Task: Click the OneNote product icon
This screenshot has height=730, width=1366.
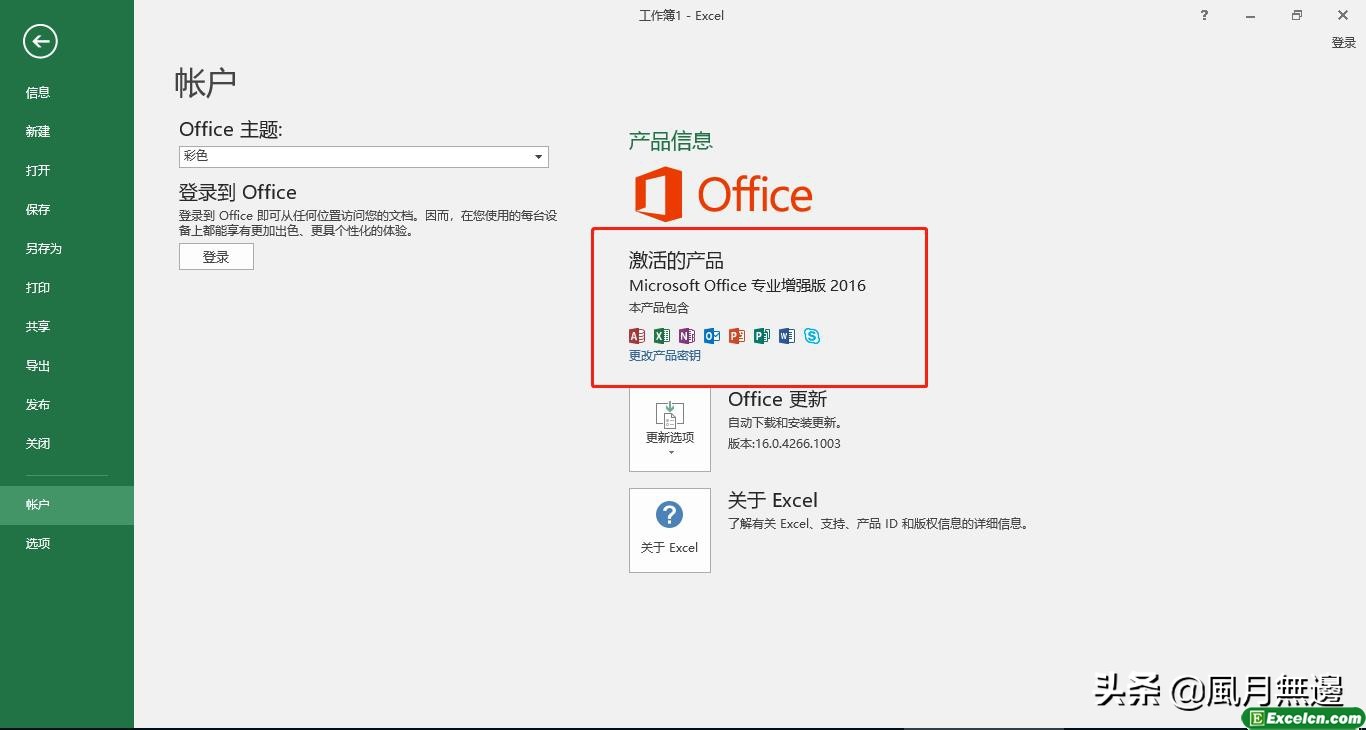Action: tap(687, 336)
